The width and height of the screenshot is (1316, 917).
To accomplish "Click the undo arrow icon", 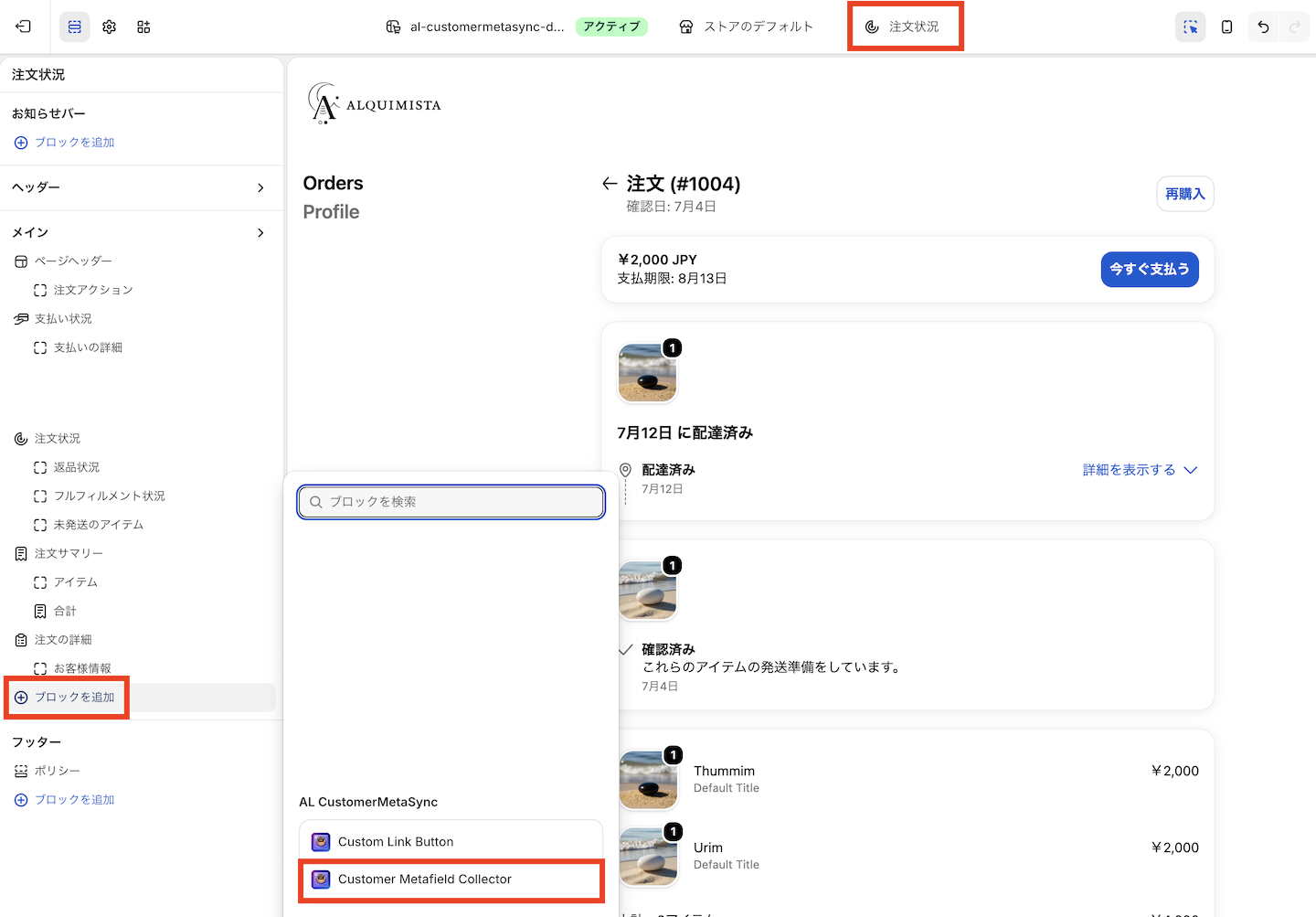I will tap(1263, 27).
